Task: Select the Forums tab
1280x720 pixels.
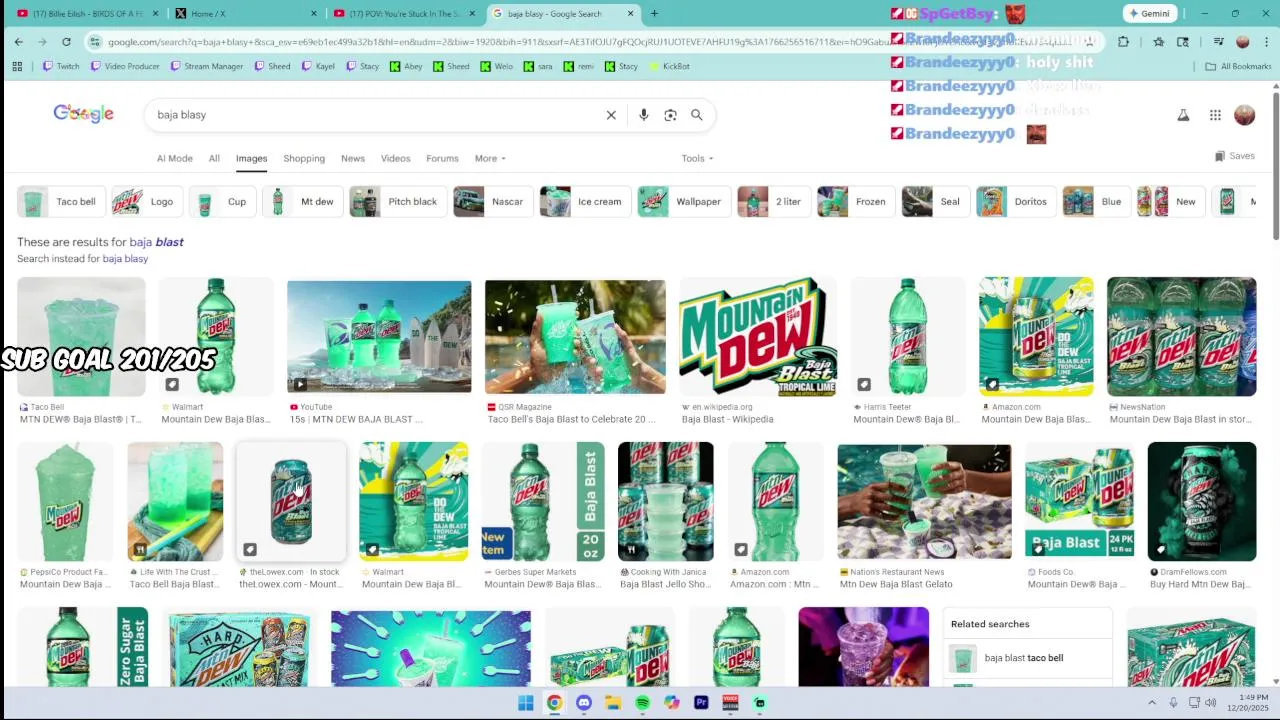Action: click(x=442, y=158)
